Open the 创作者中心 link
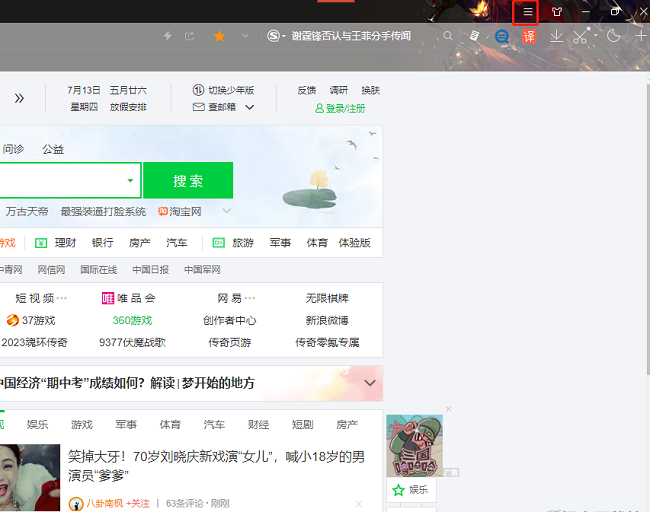The height and width of the screenshot is (512, 650). tap(230, 320)
